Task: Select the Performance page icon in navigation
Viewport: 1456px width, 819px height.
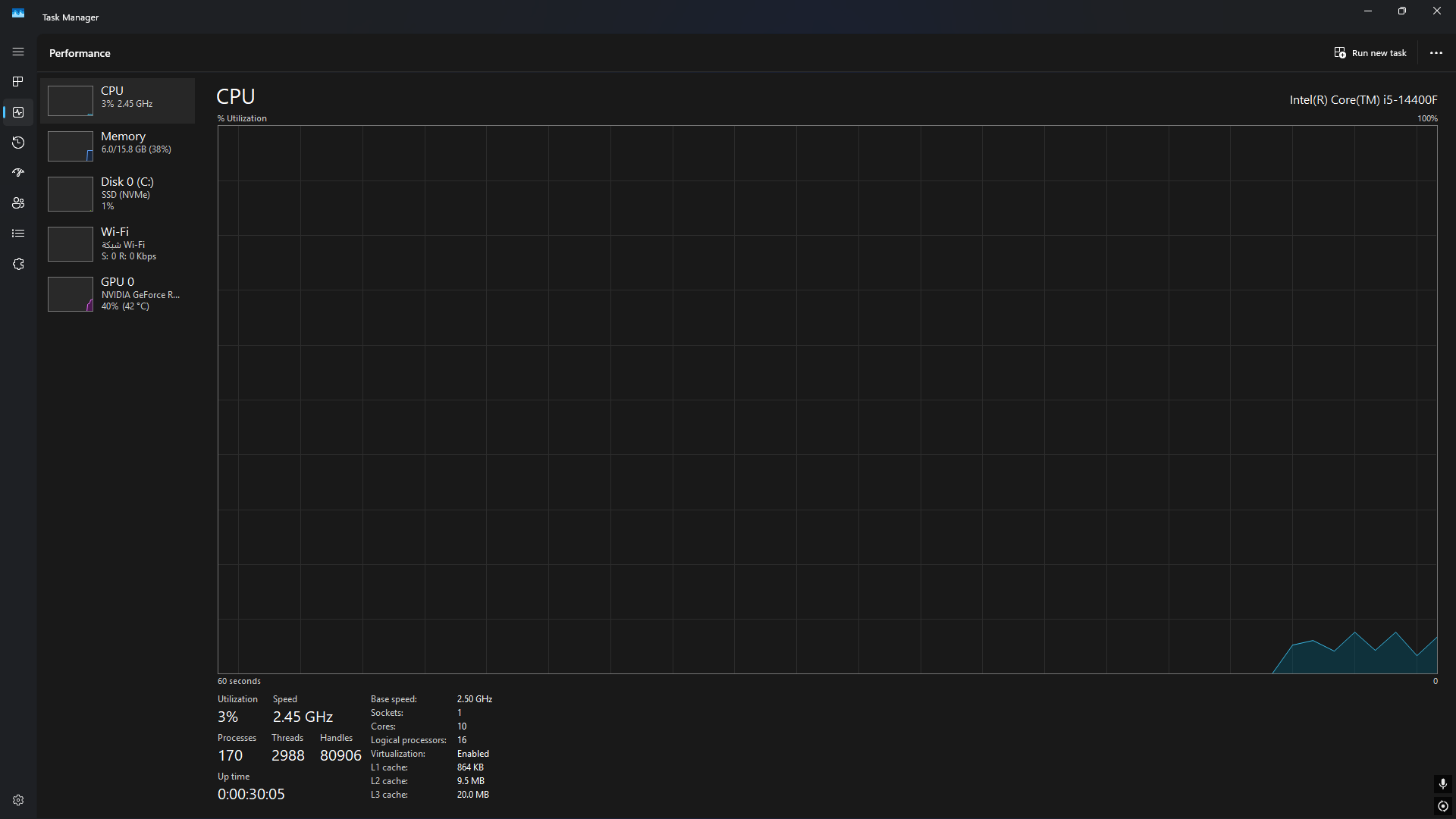Action: tap(18, 112)
